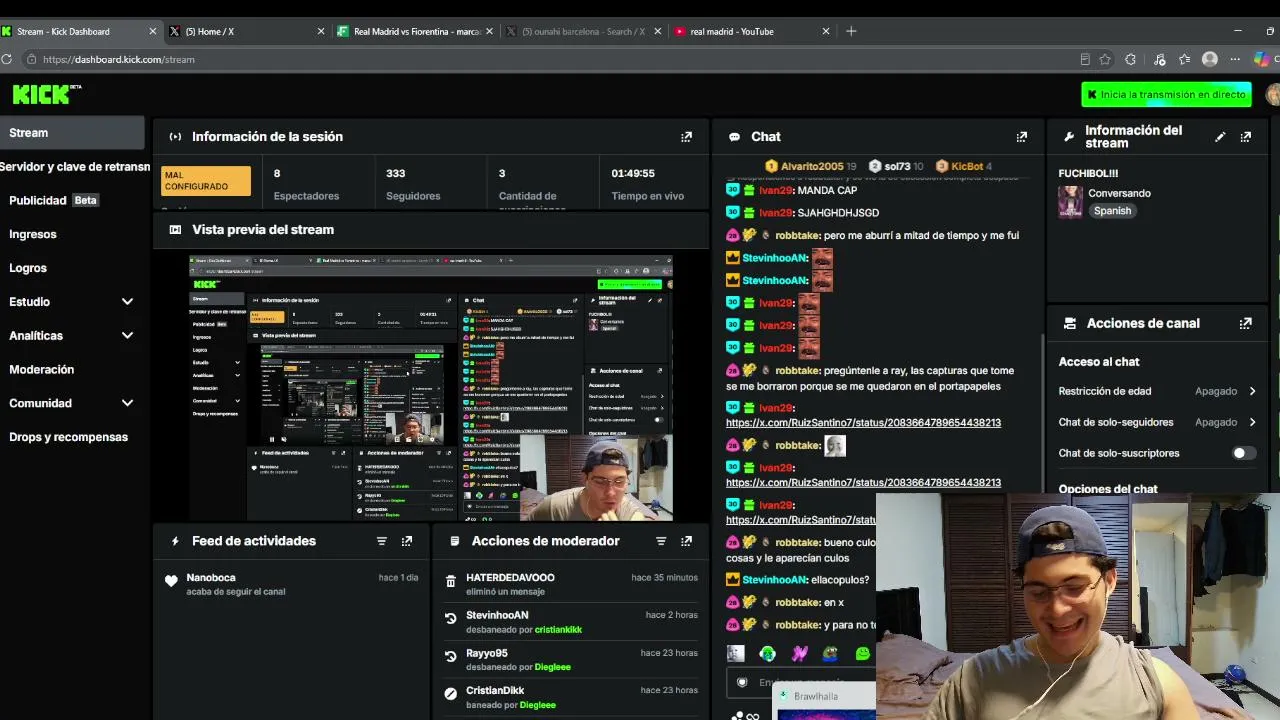Open the Stream sidebar item
1280x720 pixels.
pyautogui.click(x=72, y=133)
